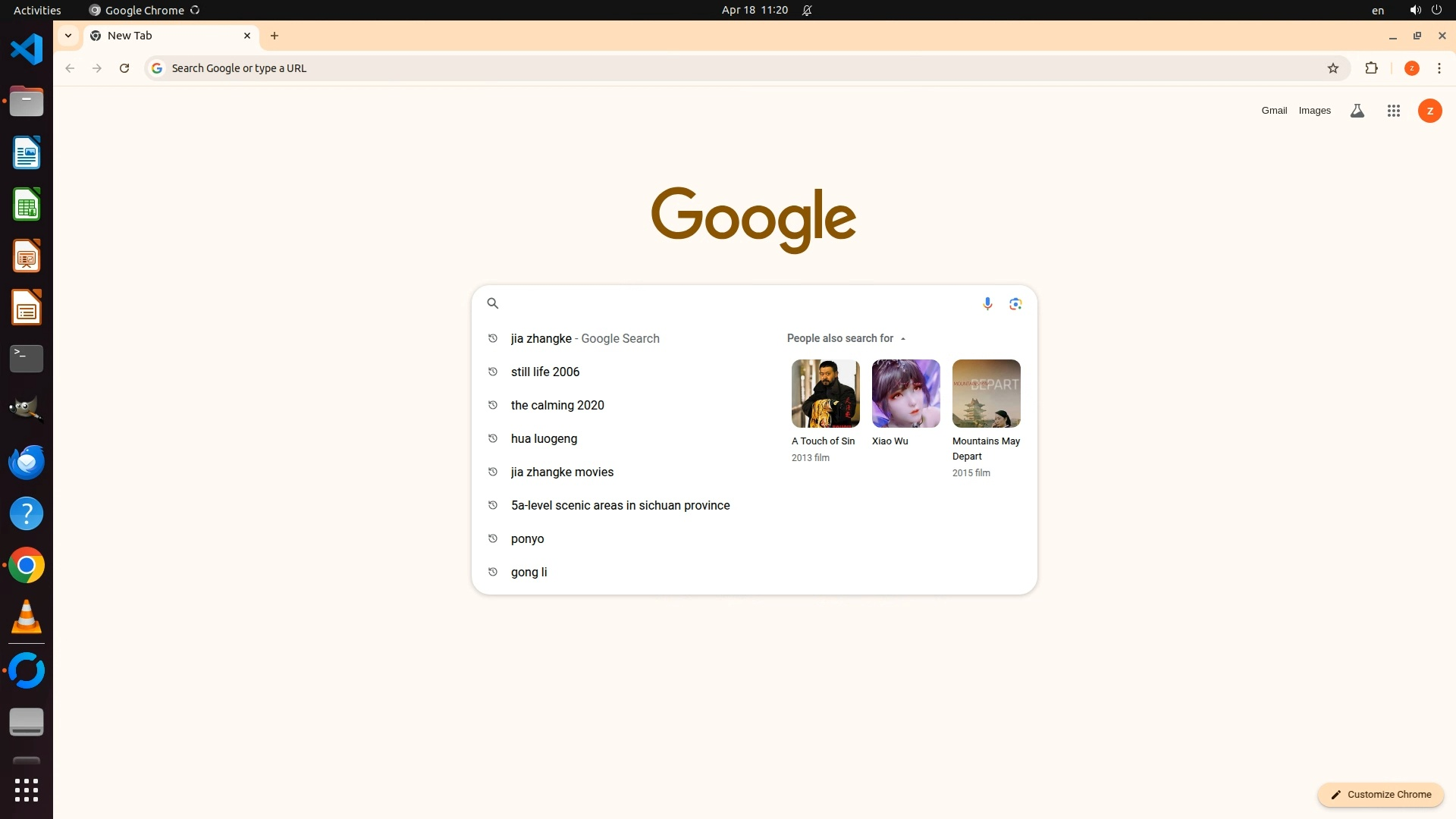The width and height of the screenshot is (1456, 819).
Task: Open the Gmail link
Action: coord(1274,111)
